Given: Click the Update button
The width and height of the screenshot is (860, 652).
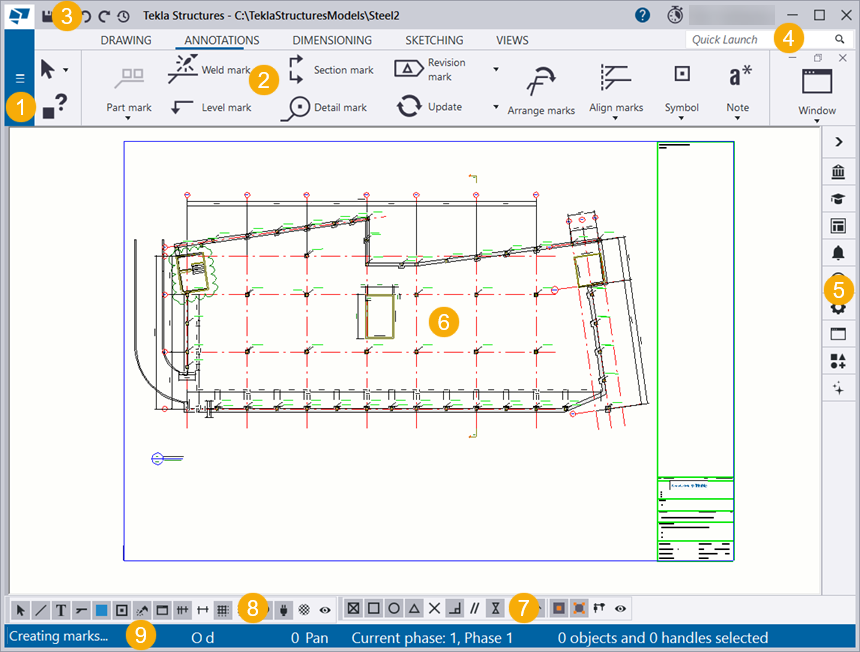Looking at the screenshot, I should pos(430,107).
